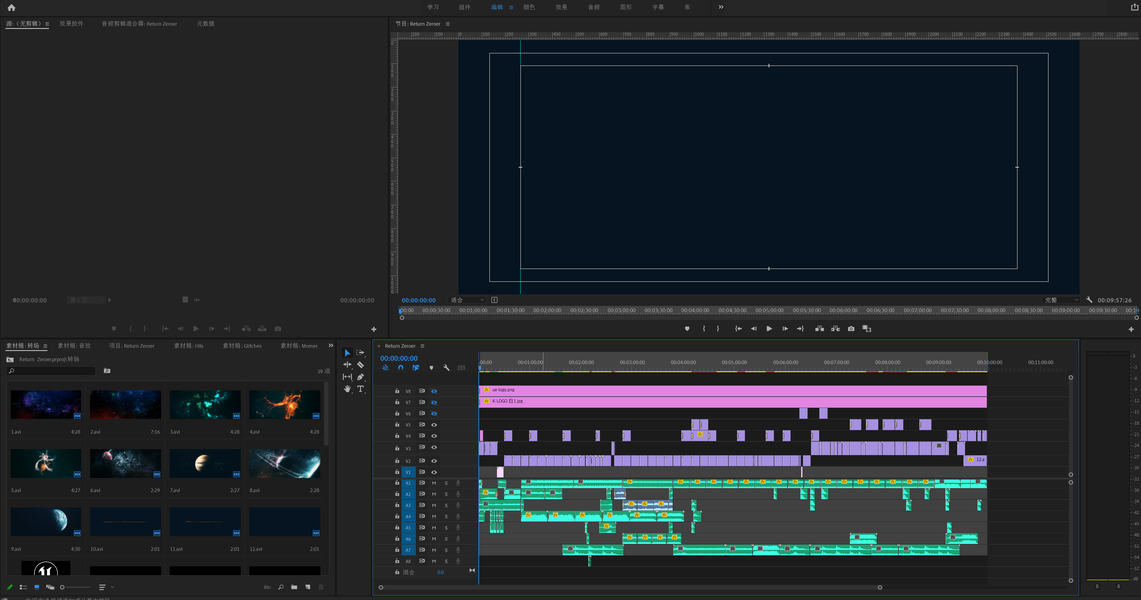Expand hidden bin panel tabs chevron
1141x600 pixels.
[330, 345]
